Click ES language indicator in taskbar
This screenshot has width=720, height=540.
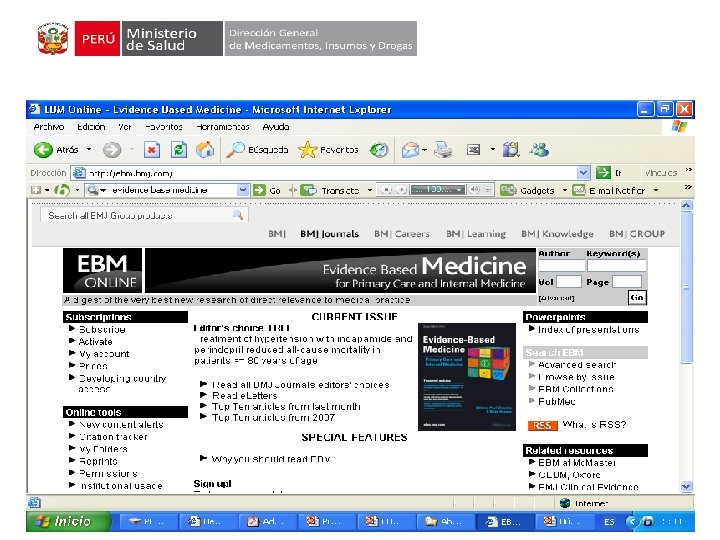point(609,522)
